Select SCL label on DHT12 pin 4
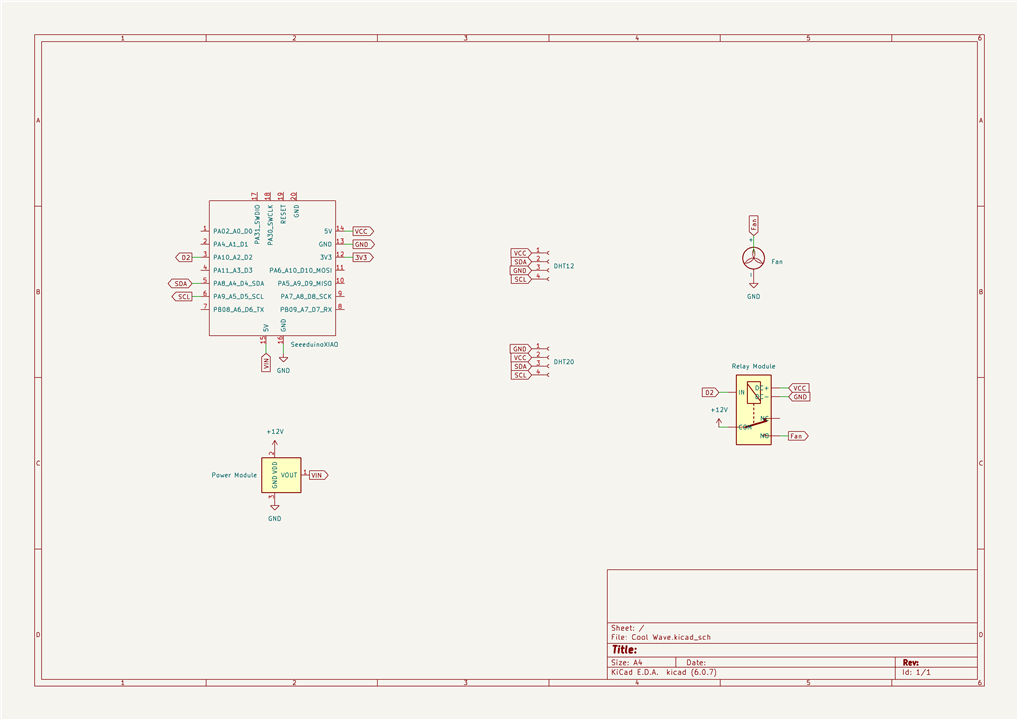 pos(521,279)
